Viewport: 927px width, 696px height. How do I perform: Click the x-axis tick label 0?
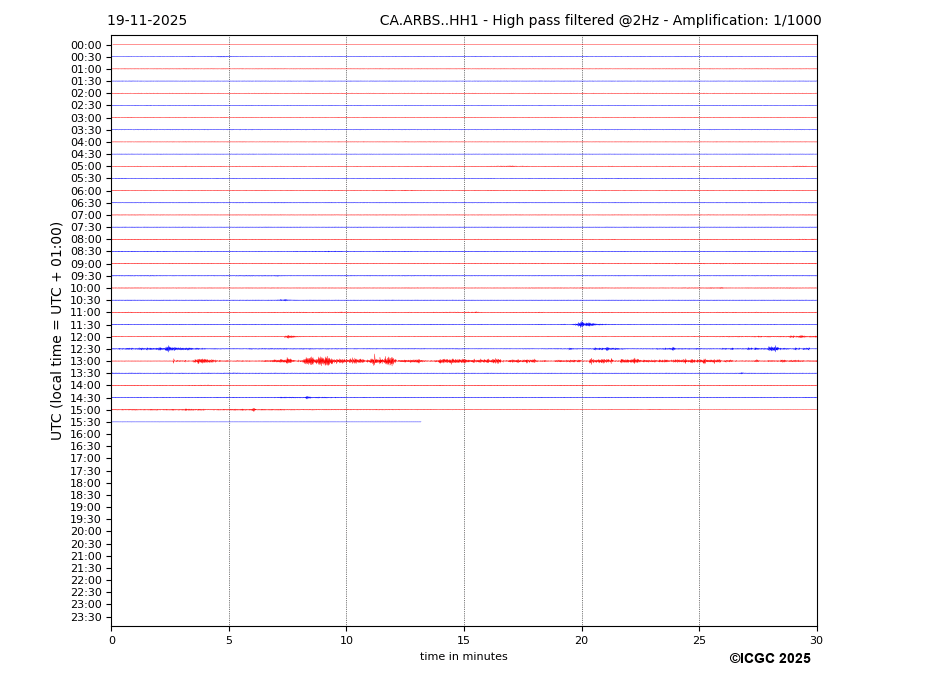pos(112,640)
